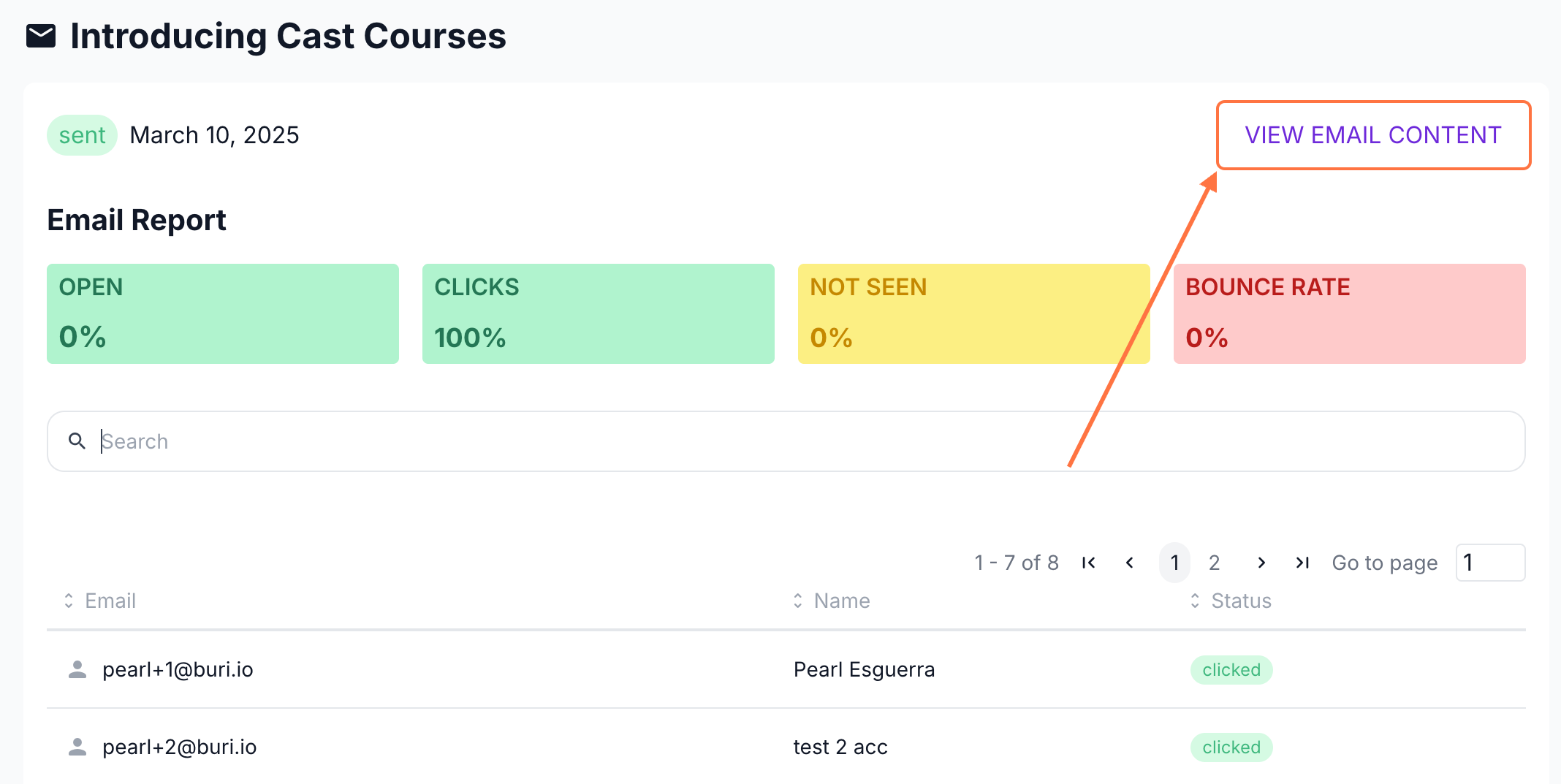Image resolution: width=1561 pixels, height=784 pixels.
Task: Select page 1 in pagination
Action: (x=1174, y=563)
